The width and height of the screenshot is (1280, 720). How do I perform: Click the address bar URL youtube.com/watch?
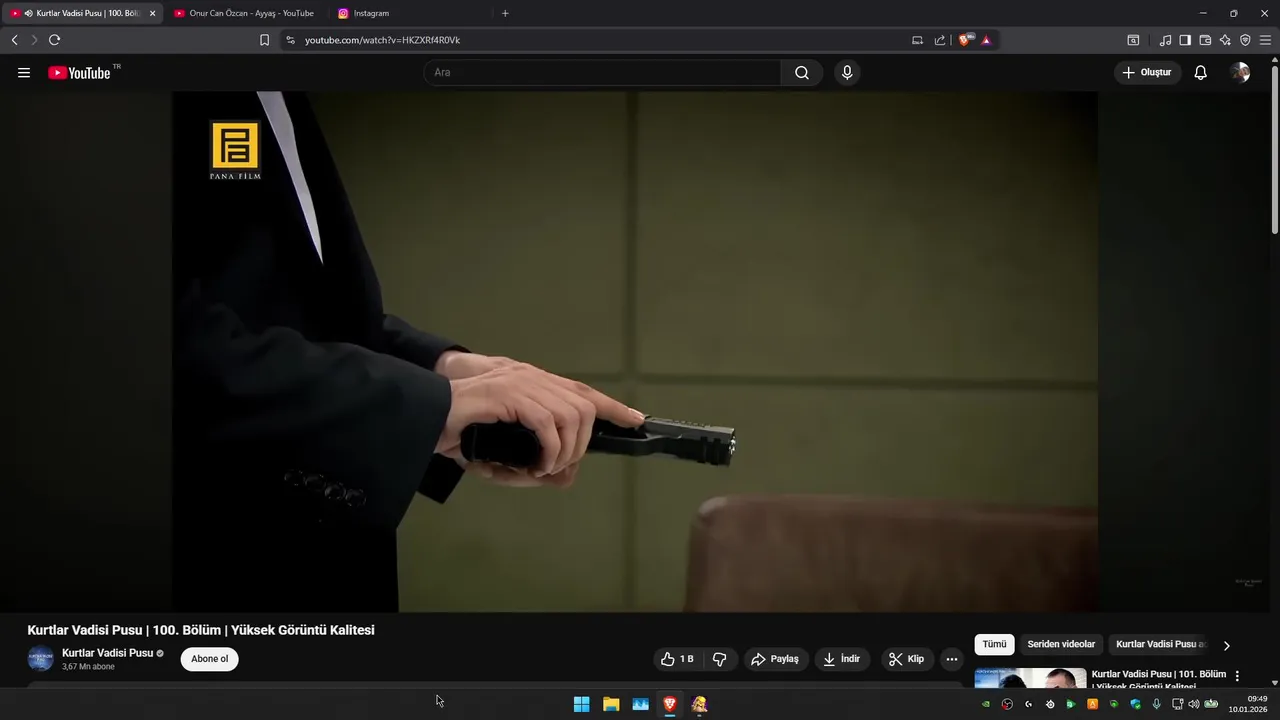382,40
